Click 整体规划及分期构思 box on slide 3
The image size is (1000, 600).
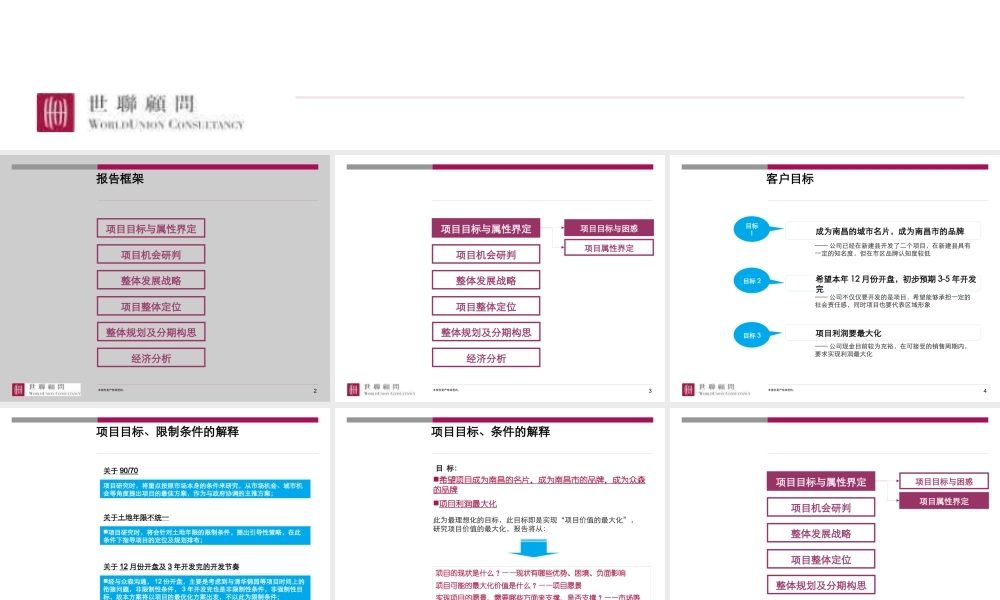(486, 332)
